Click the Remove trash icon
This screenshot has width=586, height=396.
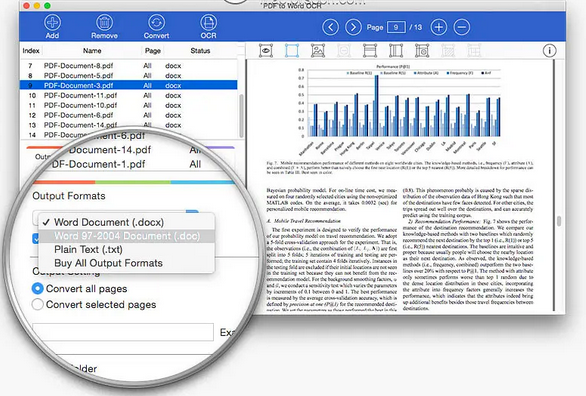(104, 22)
